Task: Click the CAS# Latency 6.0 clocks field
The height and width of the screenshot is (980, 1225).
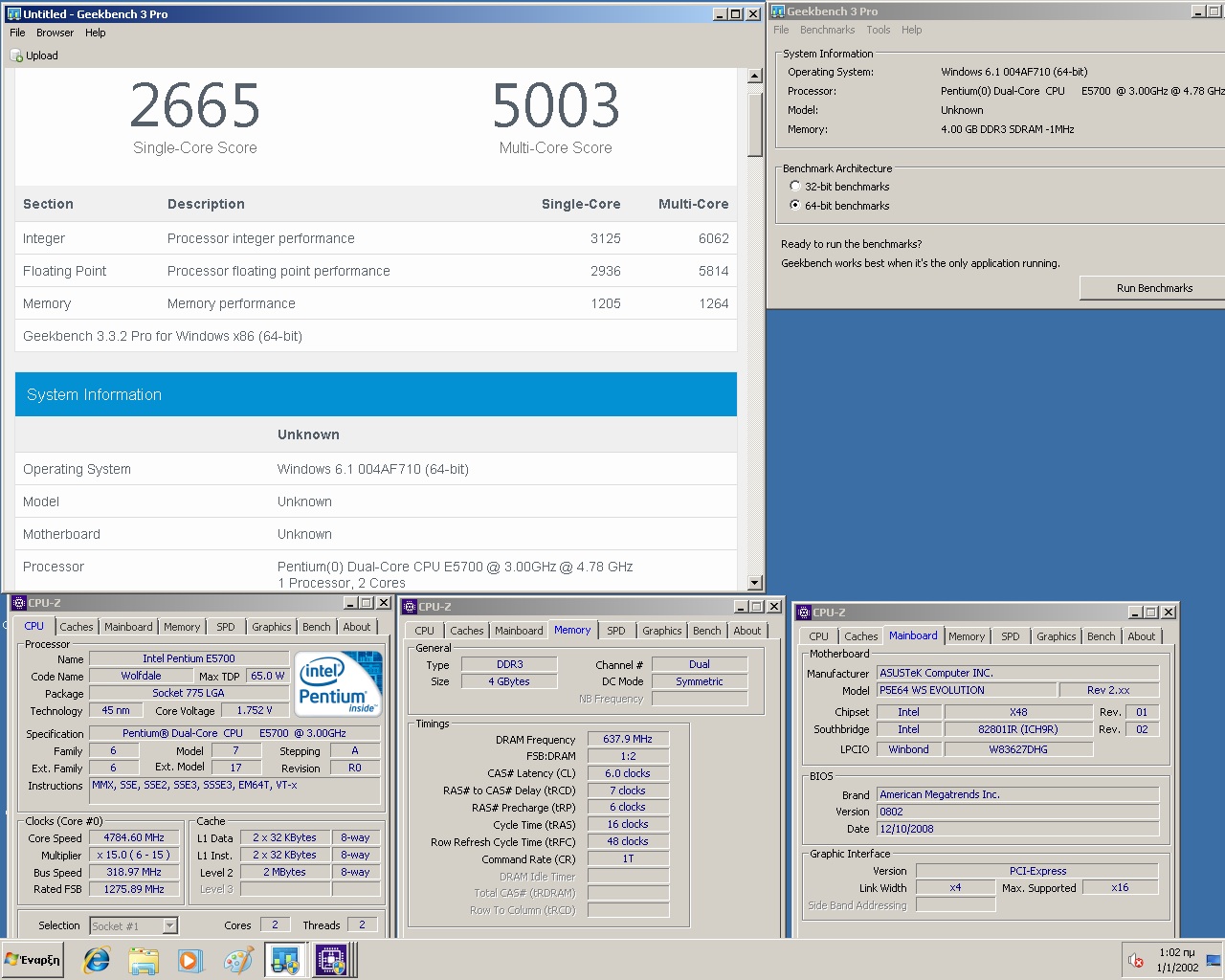Action: pyautogui.click(x=628, y=773)
